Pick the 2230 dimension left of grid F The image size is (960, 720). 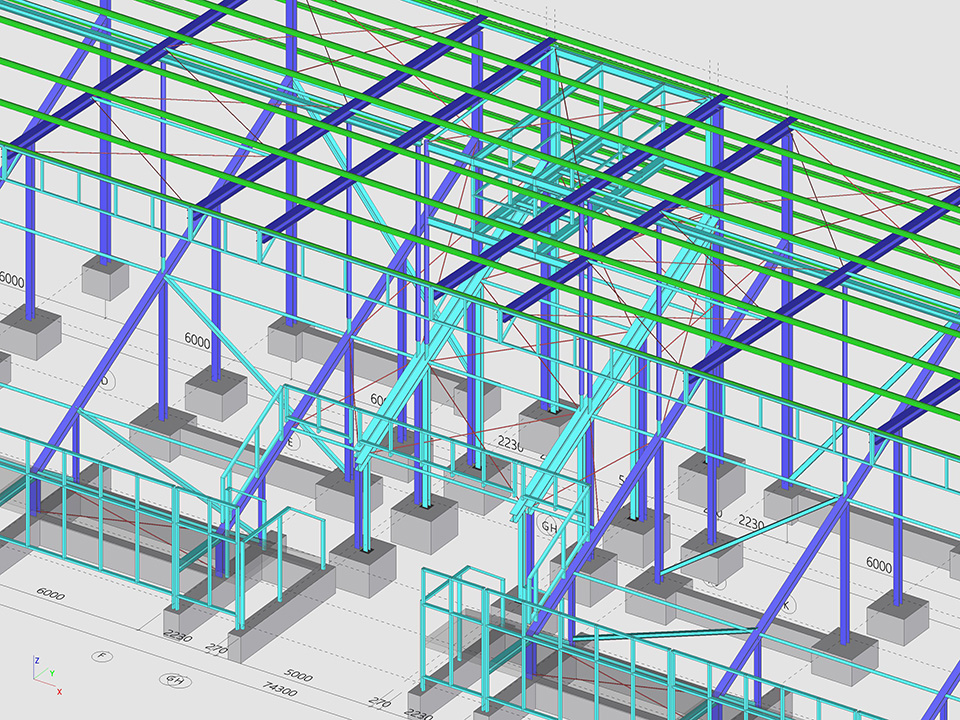(x=177, y=637)
